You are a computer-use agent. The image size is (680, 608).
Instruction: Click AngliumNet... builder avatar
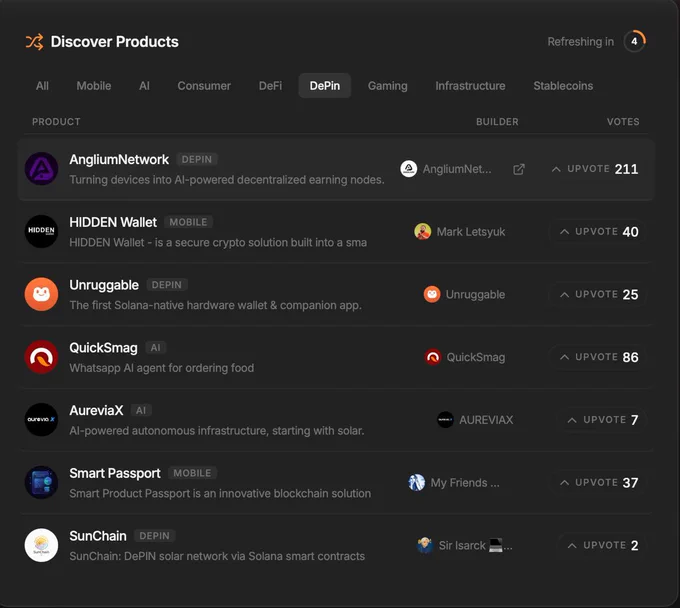[x=409, y=169]
